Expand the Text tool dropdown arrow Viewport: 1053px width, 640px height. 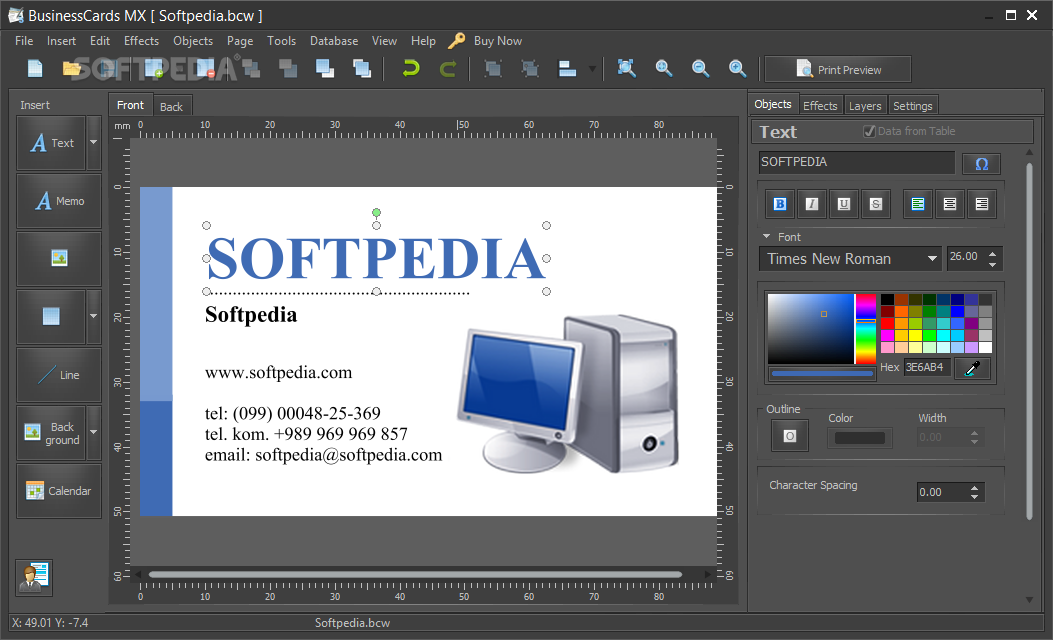coord(93,143)
